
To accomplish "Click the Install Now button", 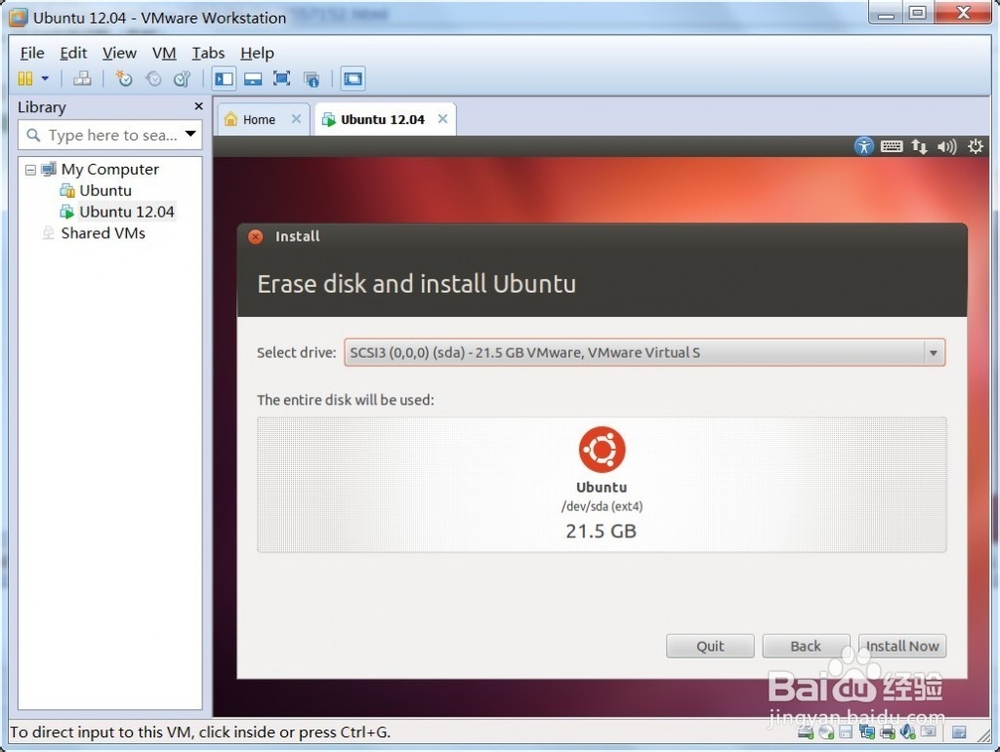I will (x=902, y=646).
